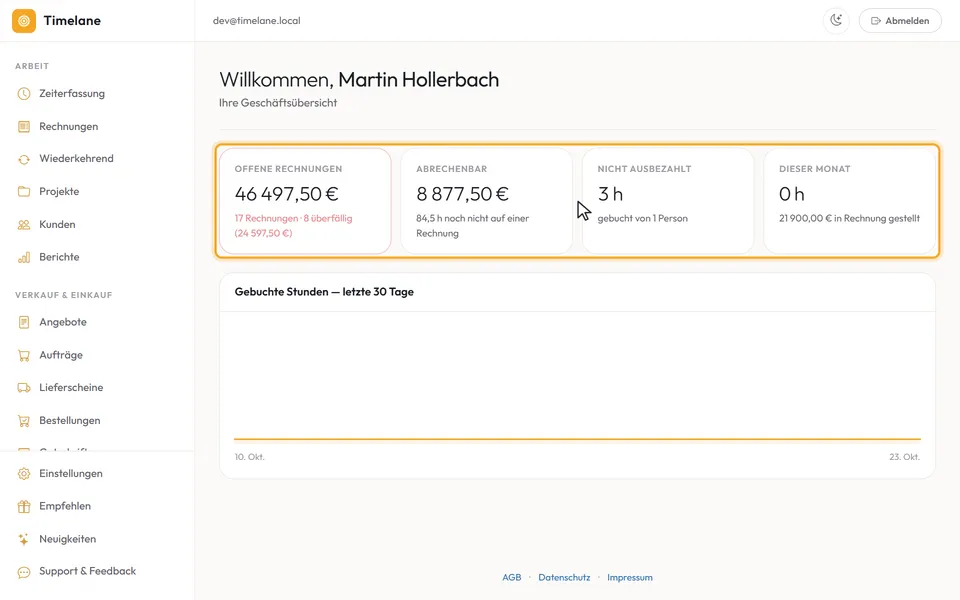Click the Timelane logo icon
This screenshot has width=960, height=600.
24,21
